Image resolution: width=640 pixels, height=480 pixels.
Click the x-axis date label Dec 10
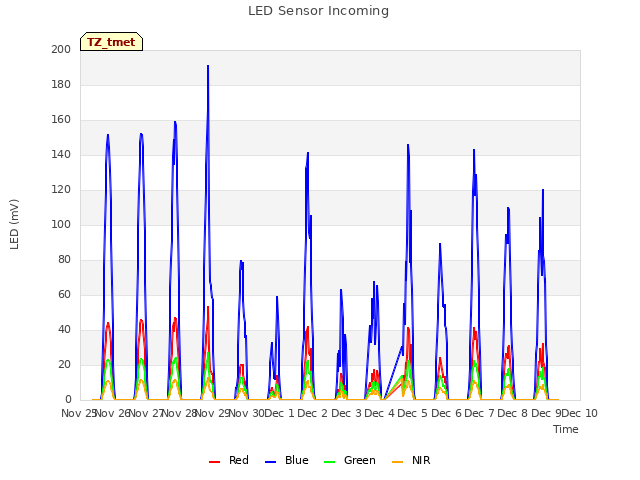580,413
